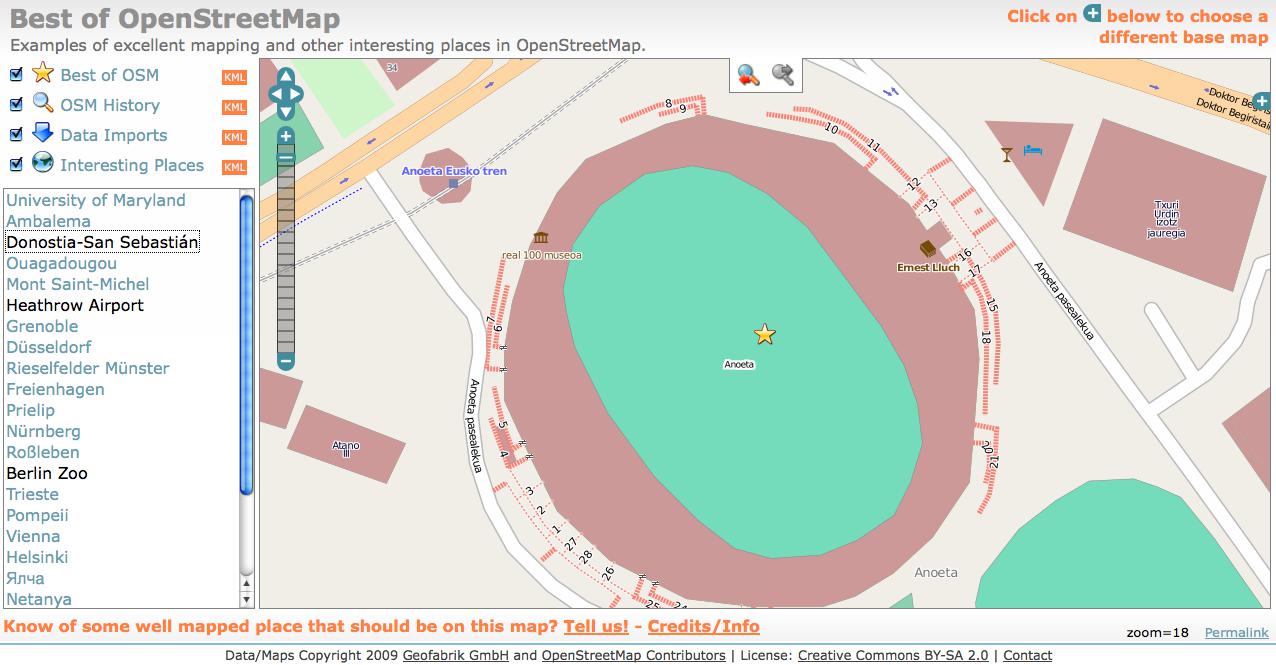Image resolution: width=1276 pixels, height=665 pixels.
Task: Click the yellow star marker on Anoeta
Action: 765,334
